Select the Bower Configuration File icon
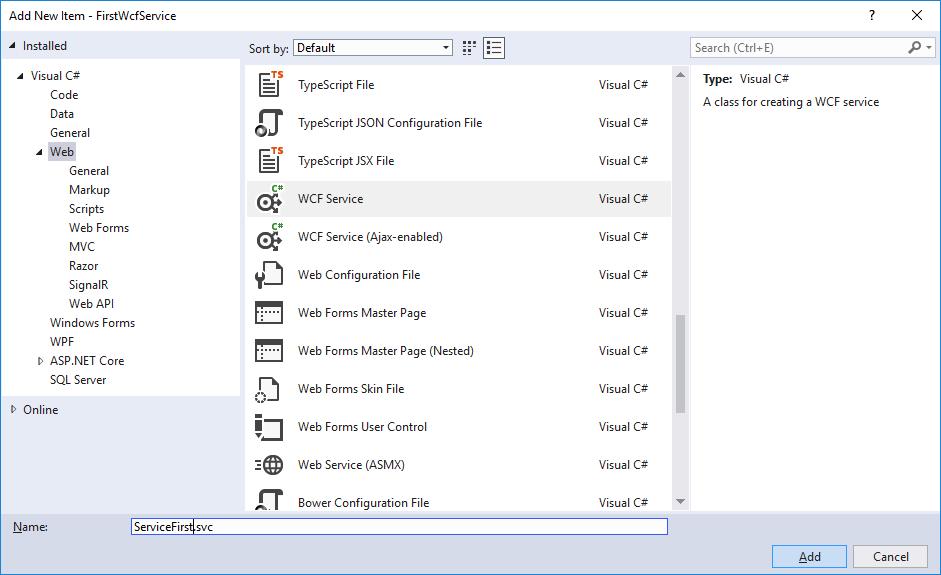Image resolution: width=941 pixels, height=575 pixels. point(269,500)
